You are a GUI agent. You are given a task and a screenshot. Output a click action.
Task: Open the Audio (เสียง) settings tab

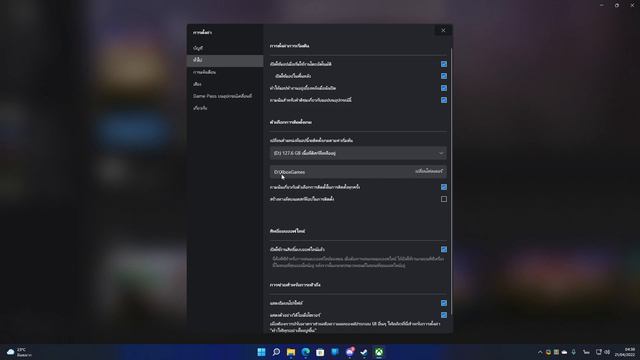(225, 84)
